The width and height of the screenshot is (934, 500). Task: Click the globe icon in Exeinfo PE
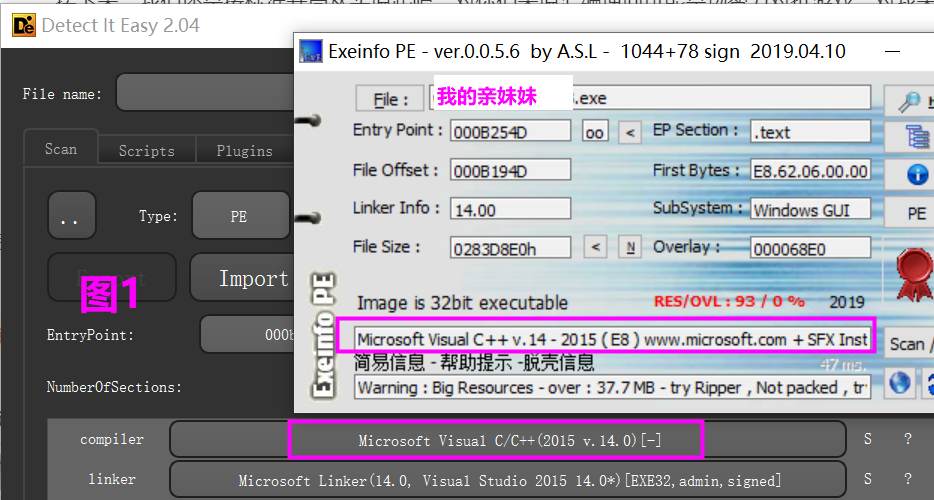click(x=899, y=383)
